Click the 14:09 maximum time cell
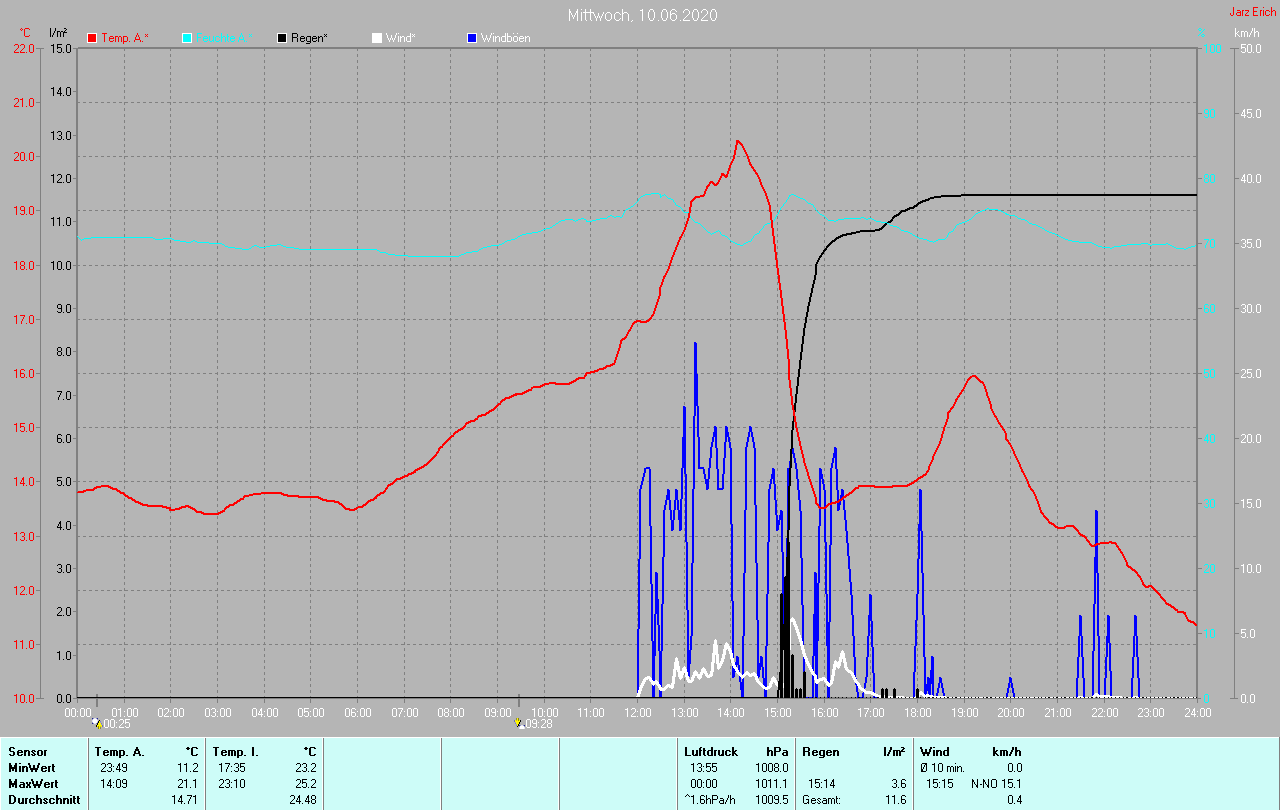The image size is (1280, 810). tap(113, 784)
